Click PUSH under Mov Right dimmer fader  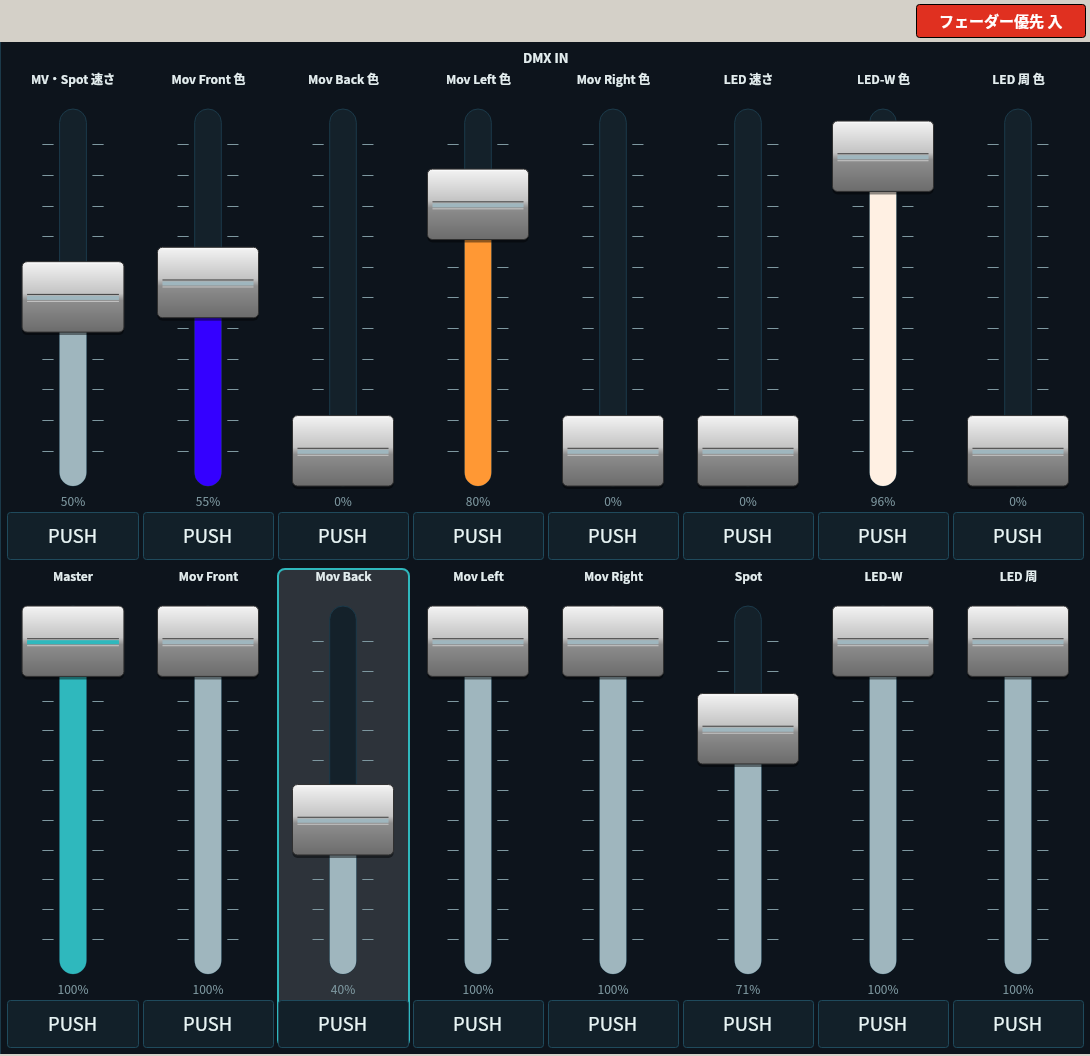click(x=612, y=1024)
